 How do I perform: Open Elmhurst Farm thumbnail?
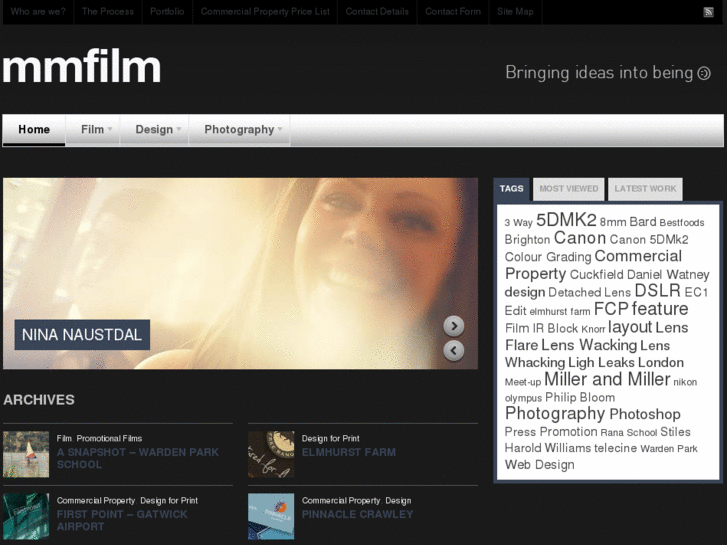(x=271, y=454)
